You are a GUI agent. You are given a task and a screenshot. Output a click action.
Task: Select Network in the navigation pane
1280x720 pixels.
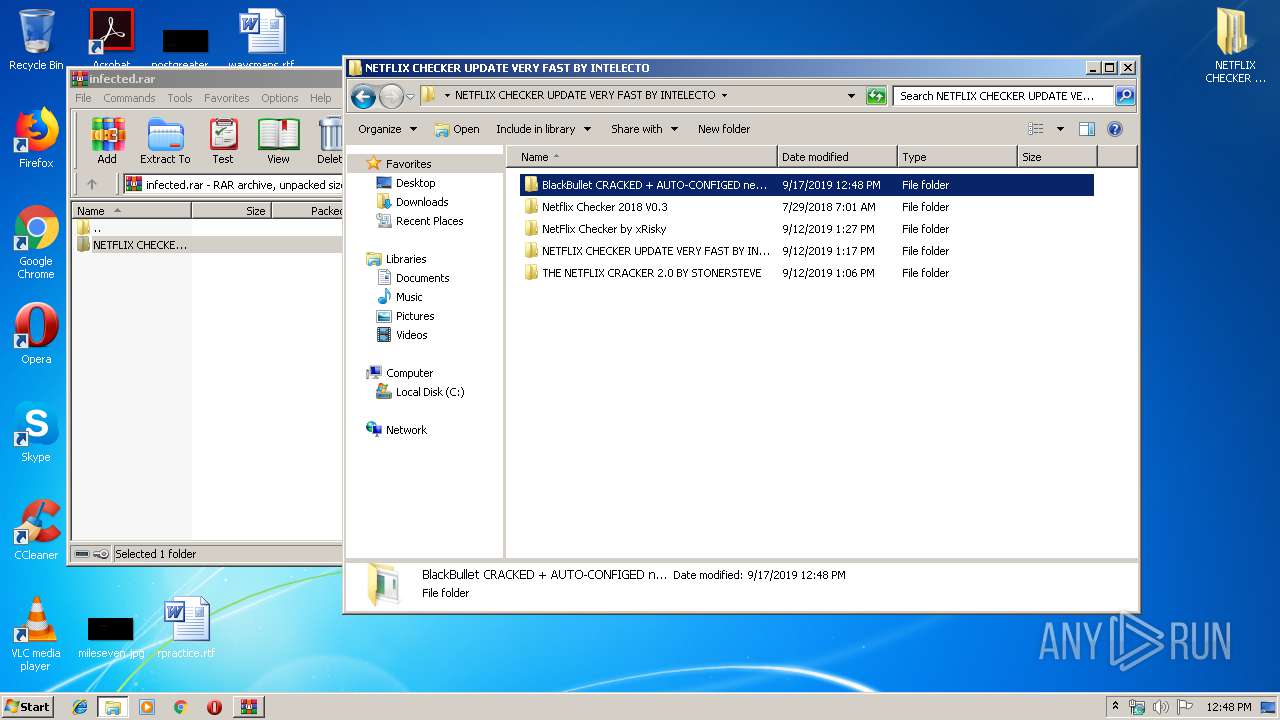pos(397,430)
